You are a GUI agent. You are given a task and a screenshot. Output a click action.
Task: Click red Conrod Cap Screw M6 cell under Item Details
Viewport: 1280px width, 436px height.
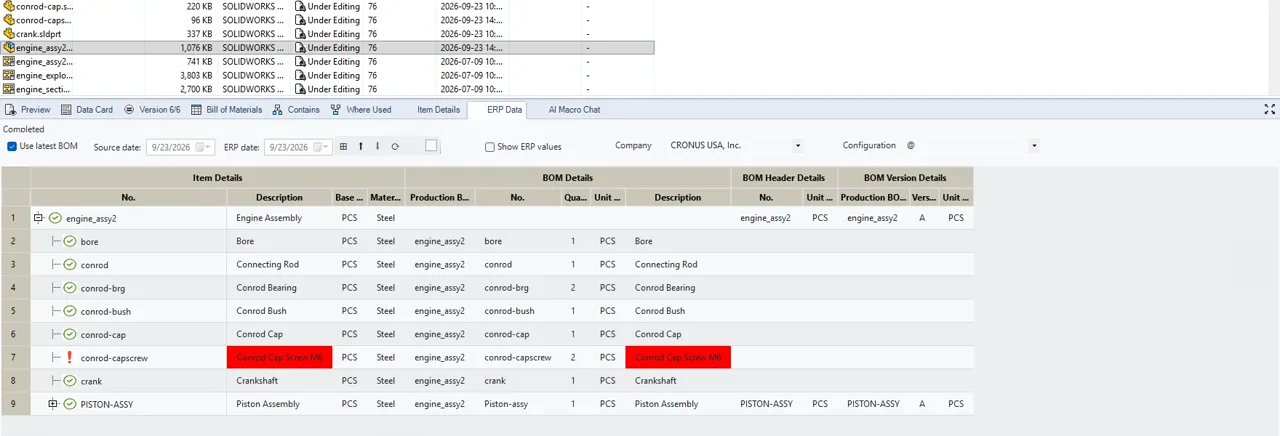(x=279, y=357)
